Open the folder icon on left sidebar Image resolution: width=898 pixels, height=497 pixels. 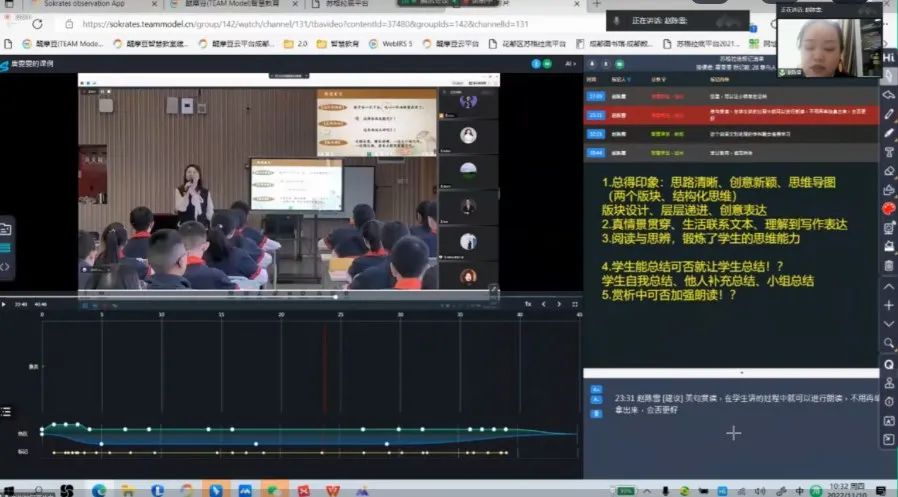point(5,229)
